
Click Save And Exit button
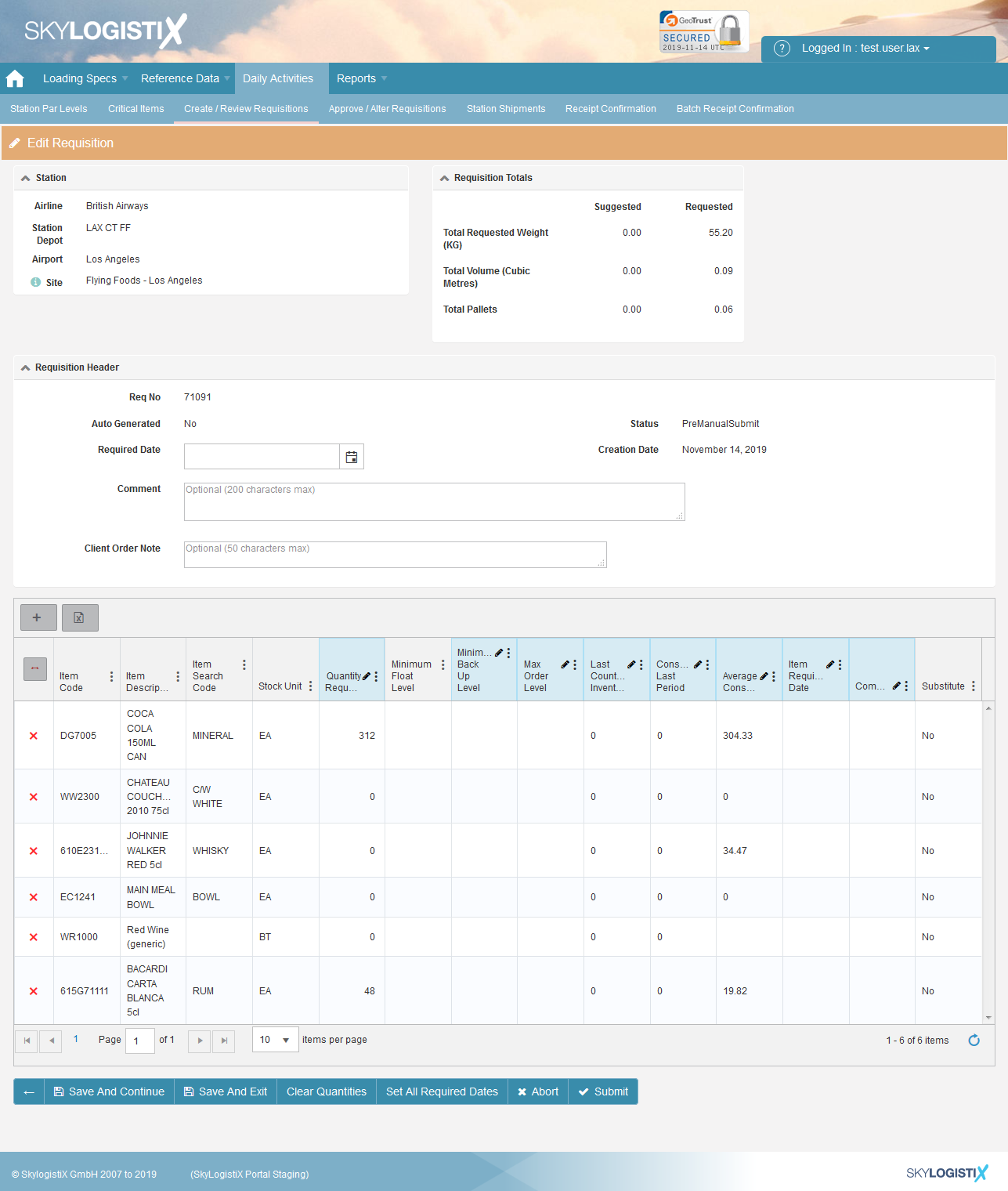pos(226,1091)
